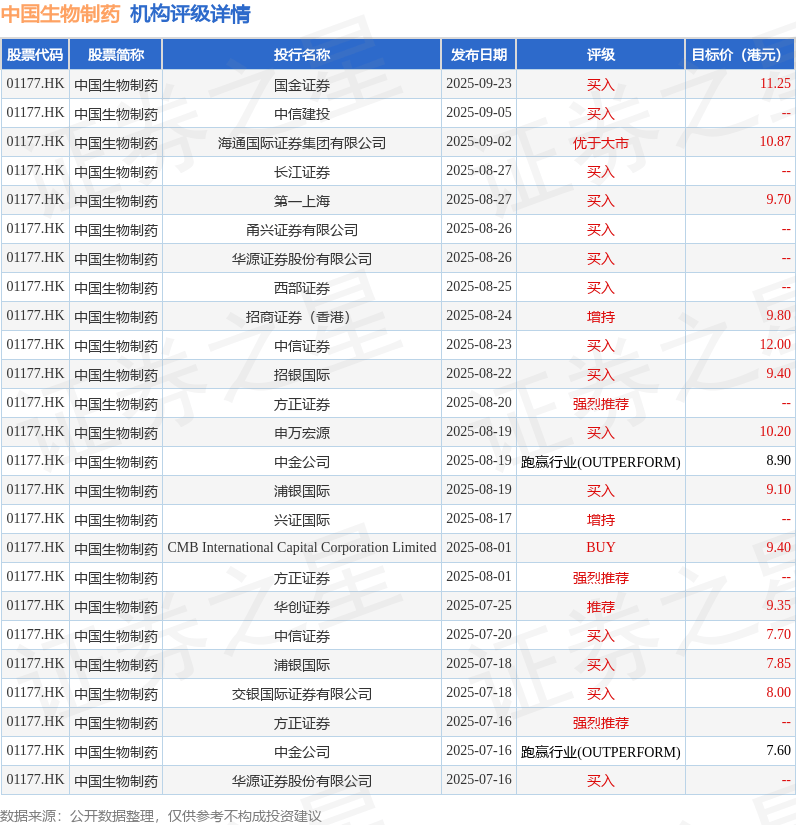Screen dimensions: 796x825
Task: Click the 发布日期 column header
Action: click(x=479, y=55)
